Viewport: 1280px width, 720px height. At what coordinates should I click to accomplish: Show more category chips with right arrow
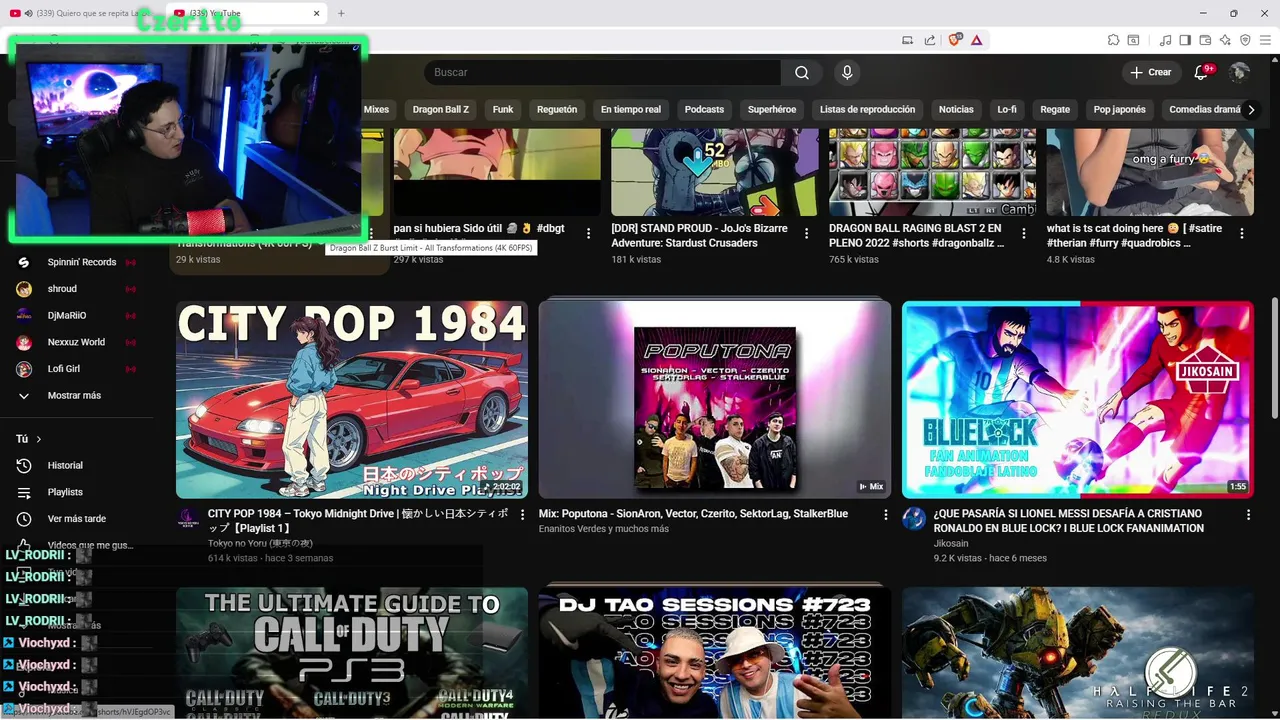point(1250,110)
